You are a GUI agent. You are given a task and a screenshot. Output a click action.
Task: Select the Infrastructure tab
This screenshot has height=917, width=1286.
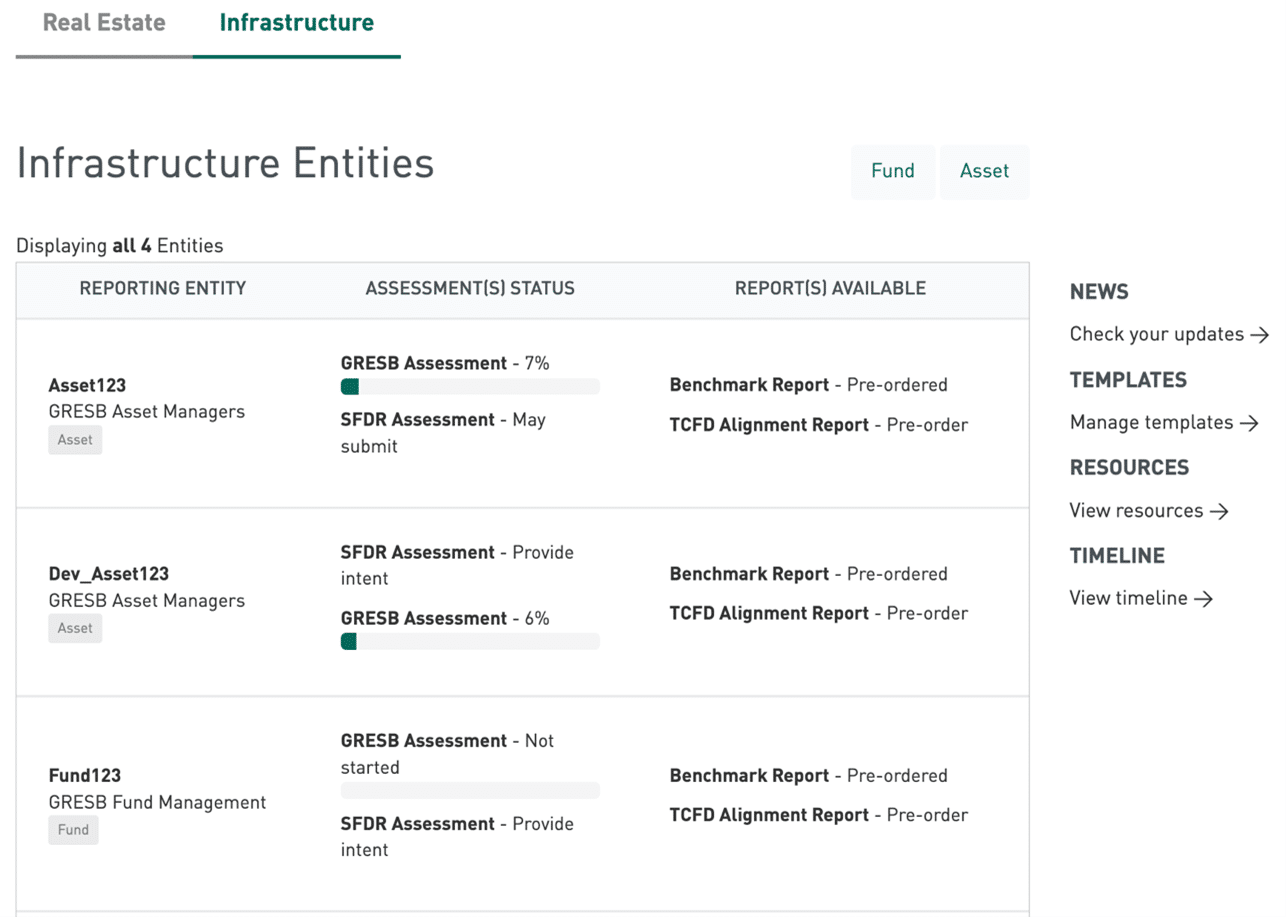pos(296,23)
